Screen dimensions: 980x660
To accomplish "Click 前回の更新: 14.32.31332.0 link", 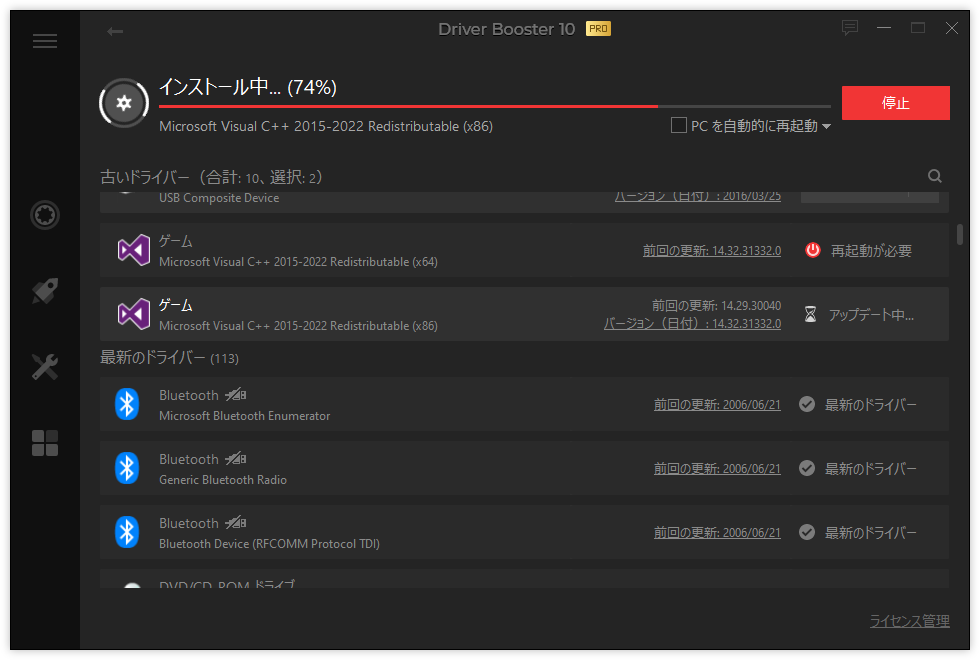I will click(x=712, y=251).
